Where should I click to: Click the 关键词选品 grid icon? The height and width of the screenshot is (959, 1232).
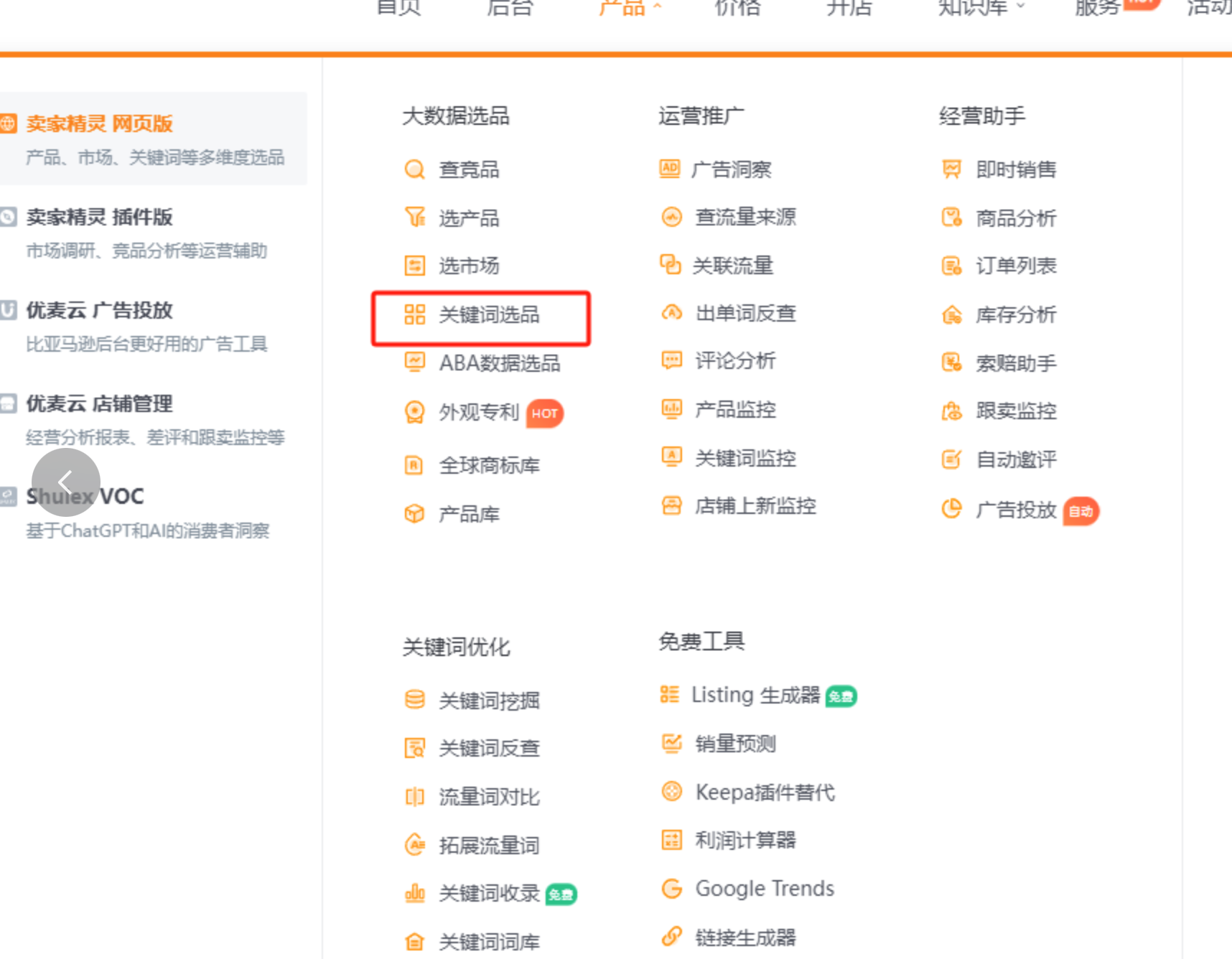pyautogui.click(x=415, y=314)
